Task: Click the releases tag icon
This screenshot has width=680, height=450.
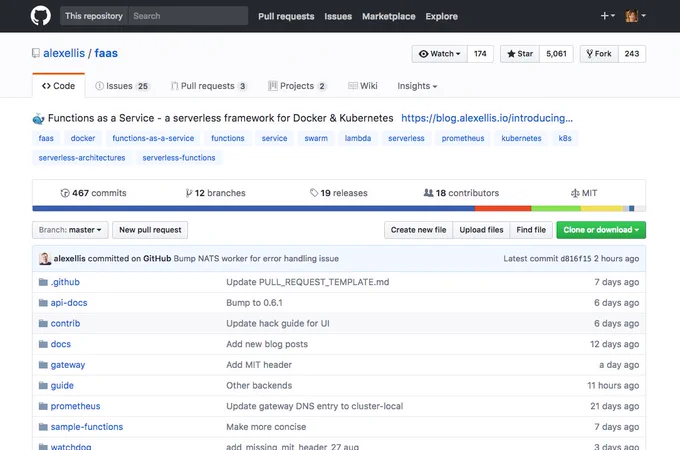Action: pyautogui.click(x=314, y=193)
